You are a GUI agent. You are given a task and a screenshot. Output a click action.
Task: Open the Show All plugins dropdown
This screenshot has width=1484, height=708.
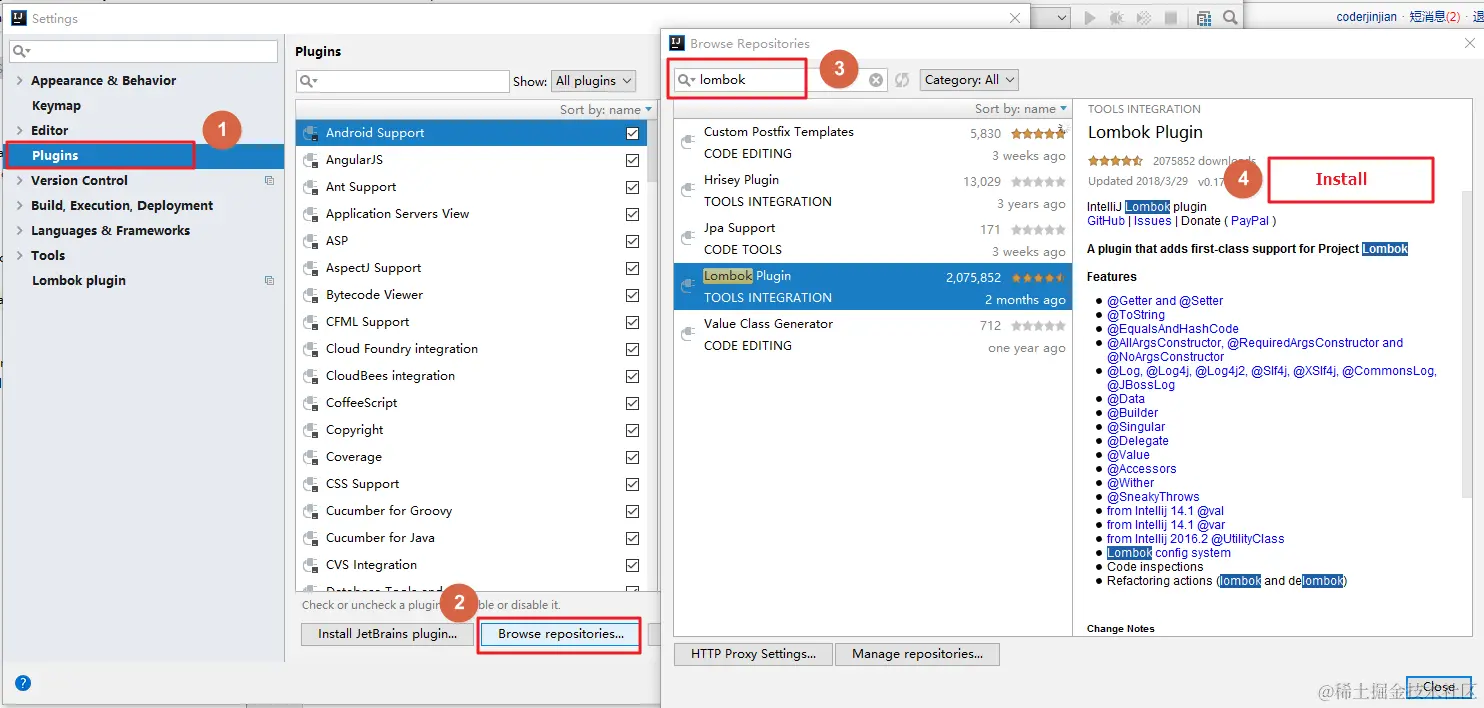tap(594, 81)
